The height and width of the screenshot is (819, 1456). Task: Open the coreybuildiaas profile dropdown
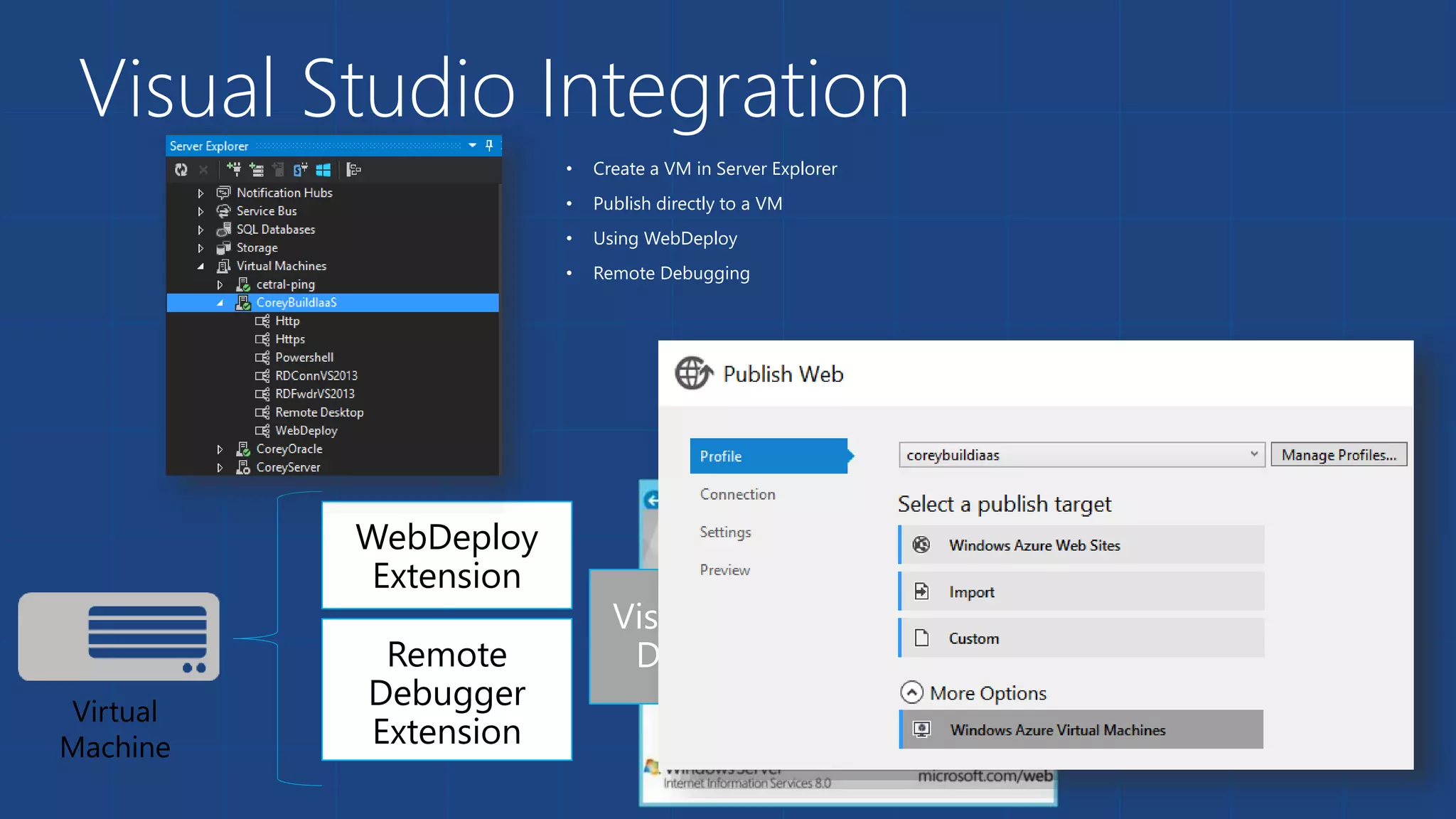pos(1081,455)
